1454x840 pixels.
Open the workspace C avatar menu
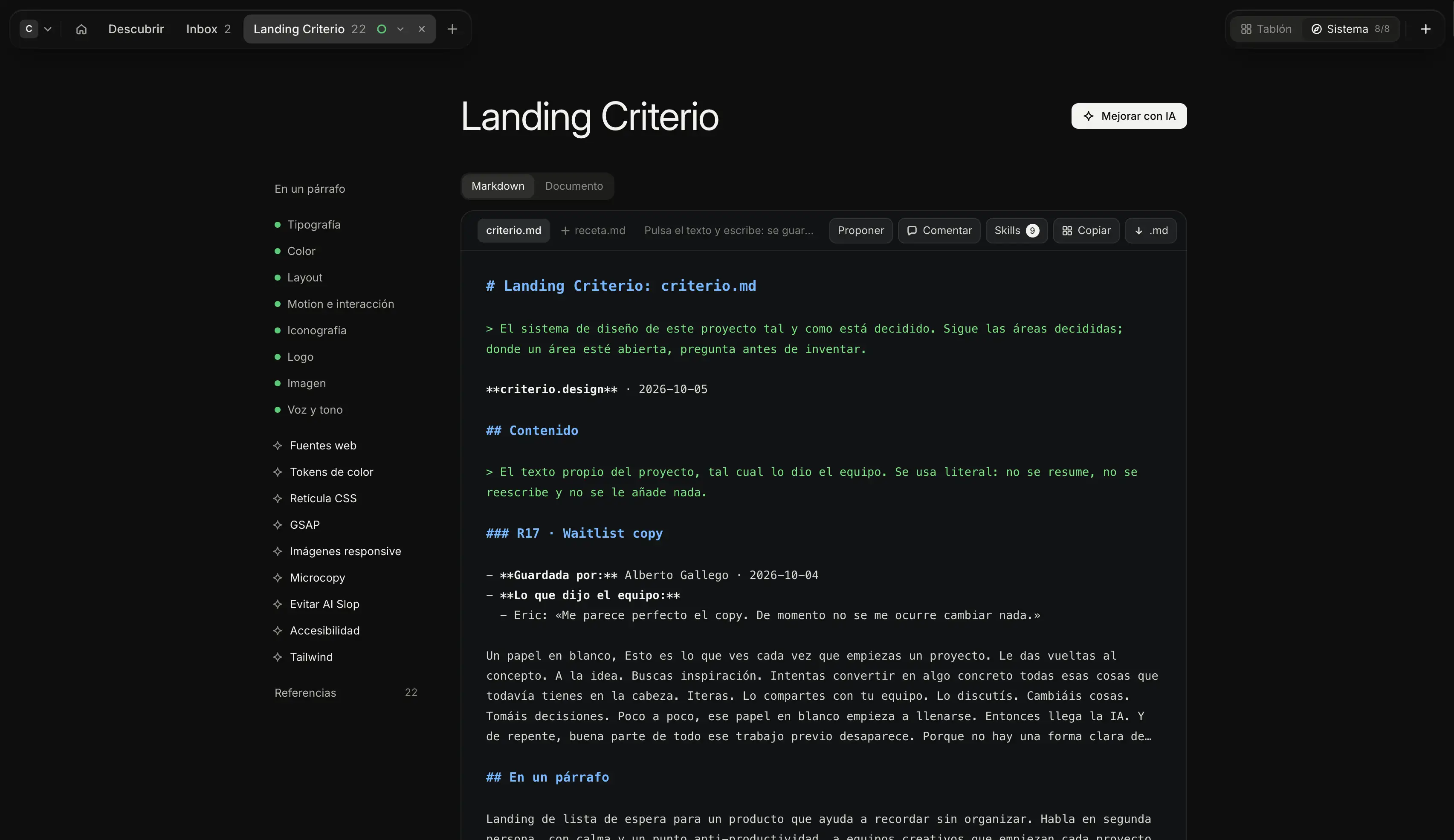pos(36,29)
